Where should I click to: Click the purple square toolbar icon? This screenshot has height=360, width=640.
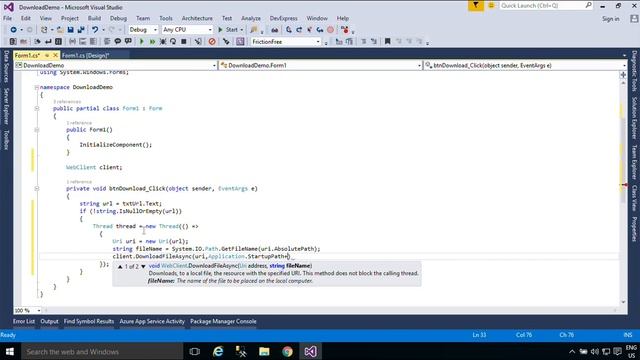(x=240, y=42)
